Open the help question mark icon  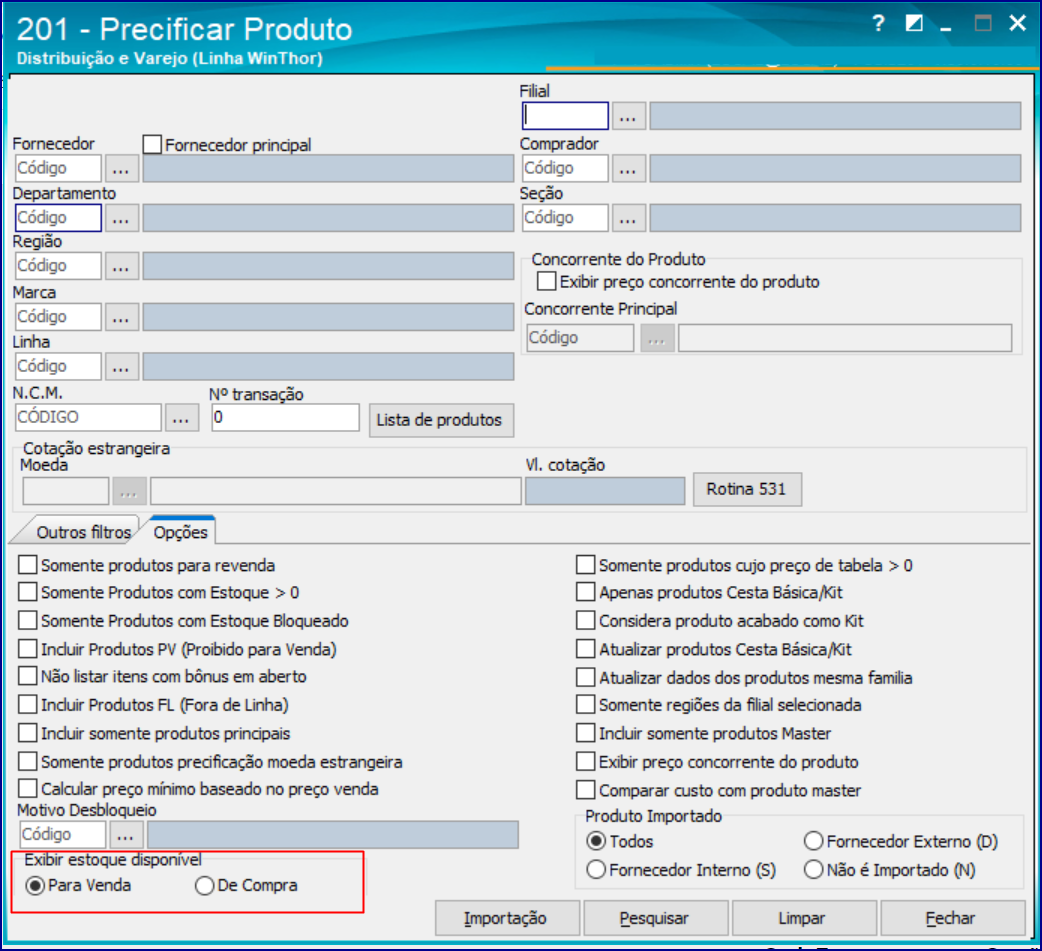click(879, 24)
